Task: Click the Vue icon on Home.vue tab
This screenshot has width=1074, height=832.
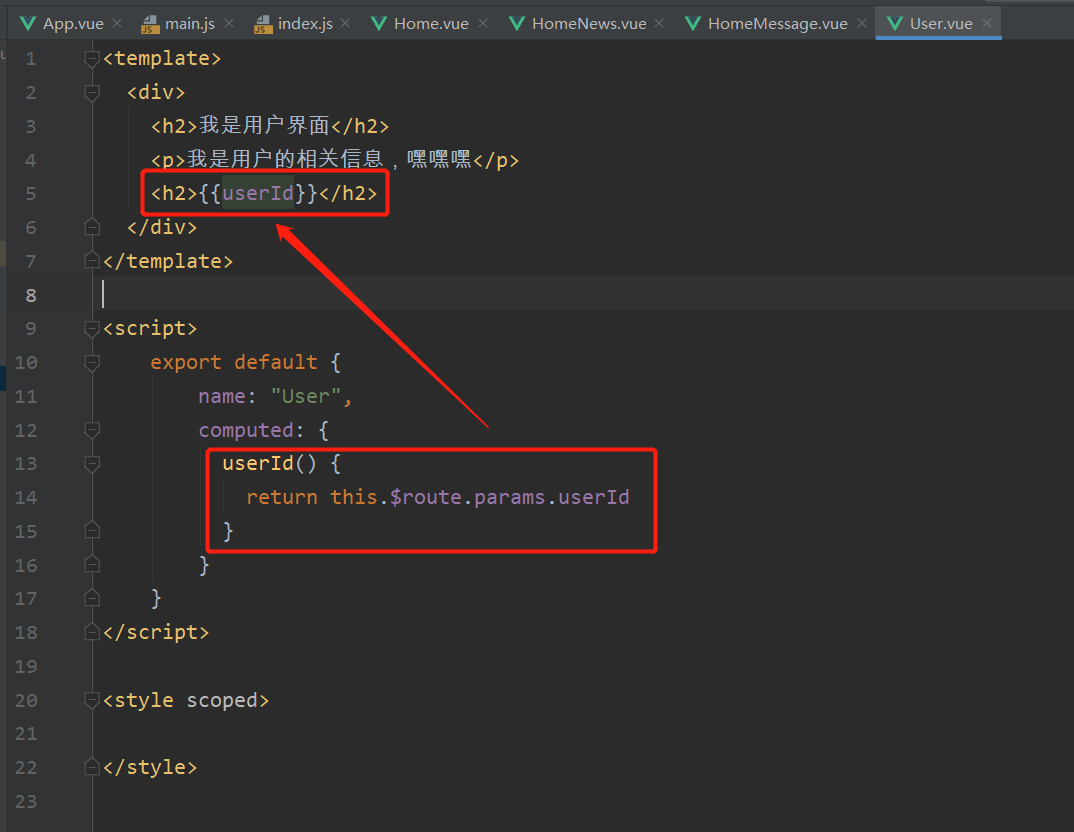Action: [x=379, y=24]
